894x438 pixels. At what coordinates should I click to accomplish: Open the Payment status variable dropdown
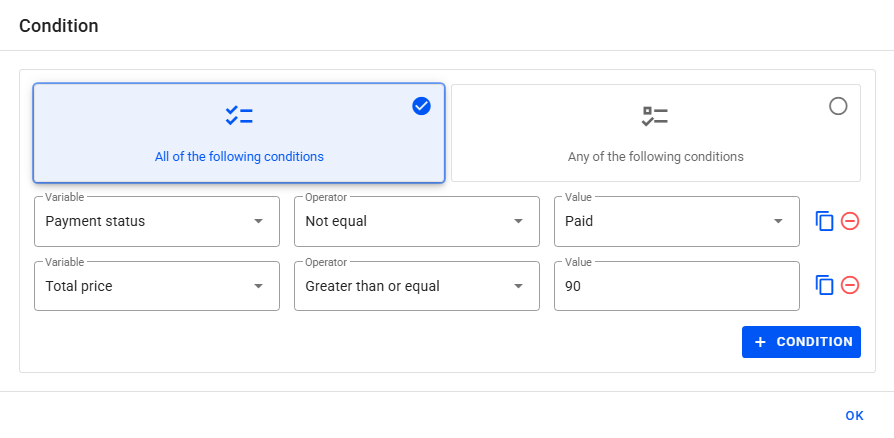click(x=258, y=221)
